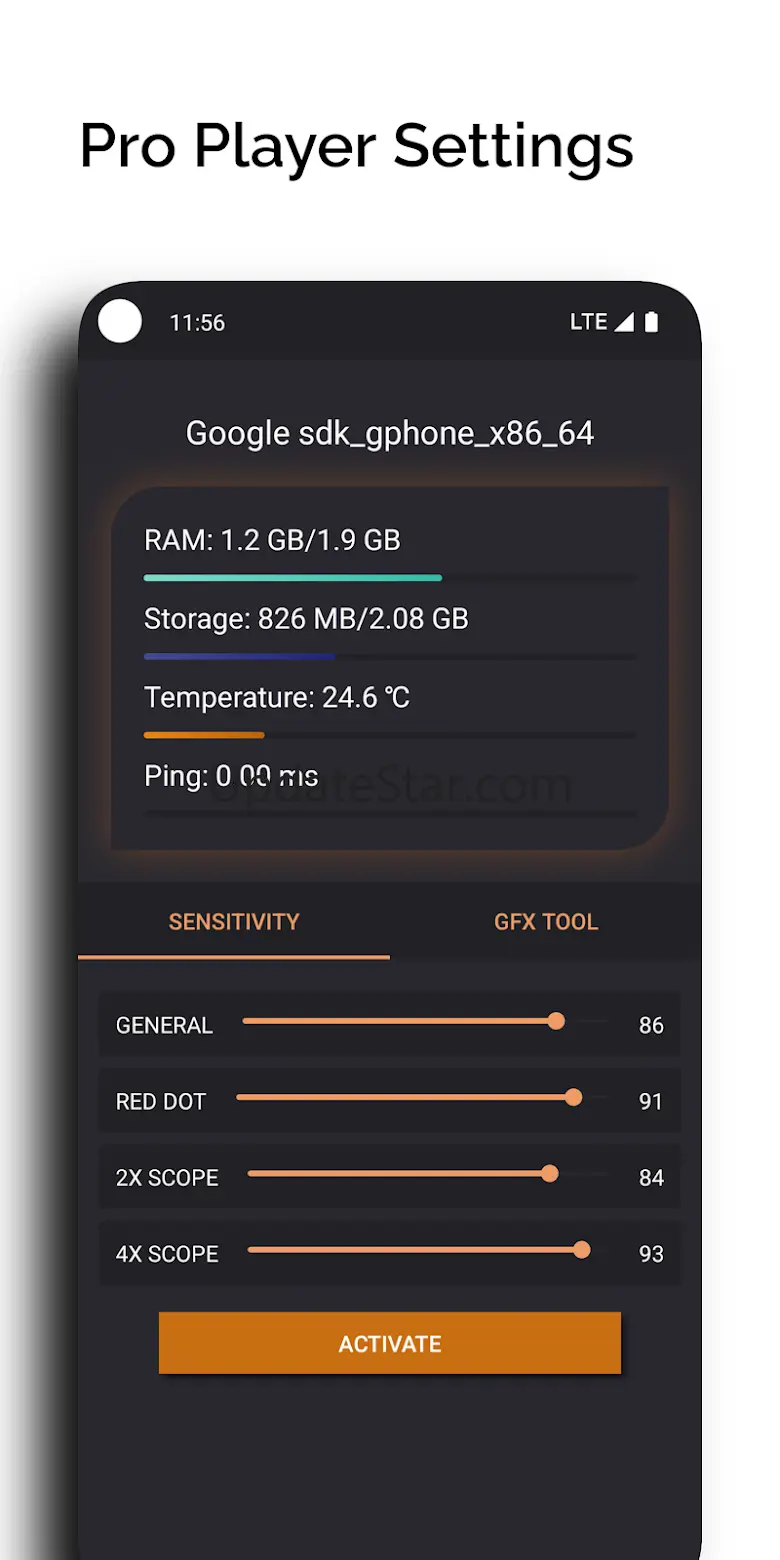Tap the RAM usage progress bar

(390, 578)
